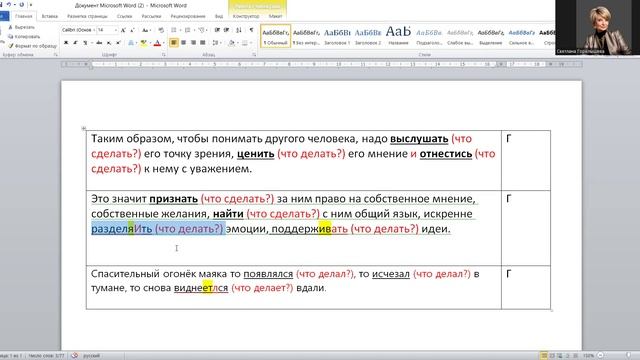Increase font size with the grow font icon
Image resolution: width=640 pixels, height=360 pixels.
pos(123,30)
